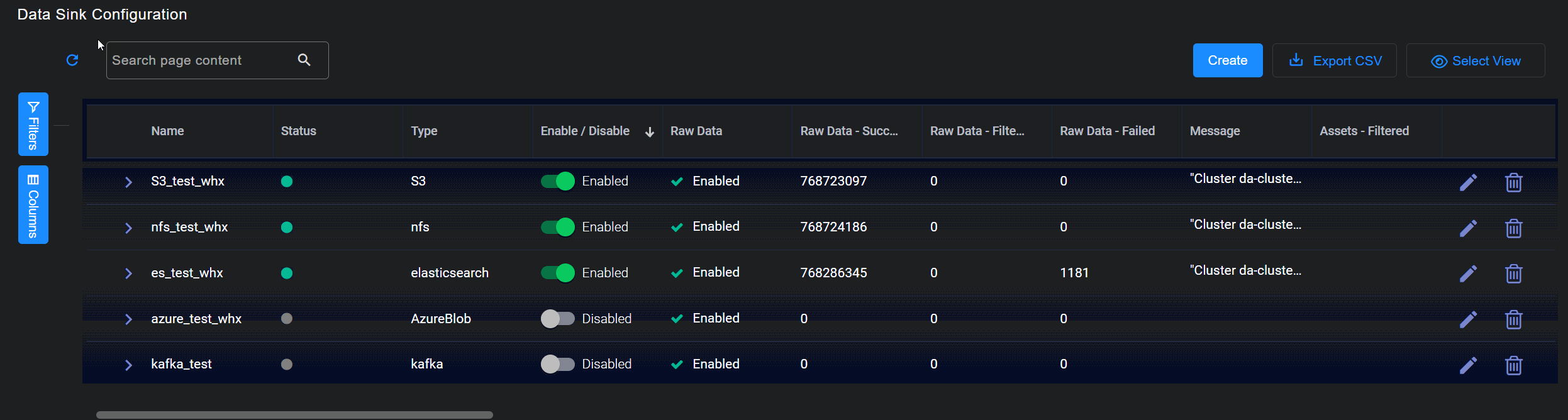
Task: Click the horizontal scrollbar under the table
Action: [x=294, y=415]
